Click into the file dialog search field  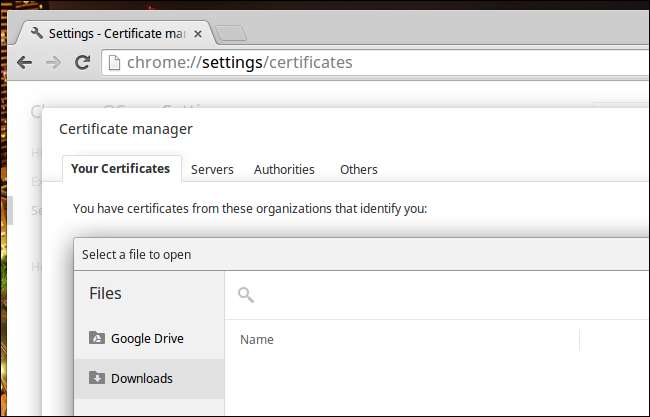point(440,294)
